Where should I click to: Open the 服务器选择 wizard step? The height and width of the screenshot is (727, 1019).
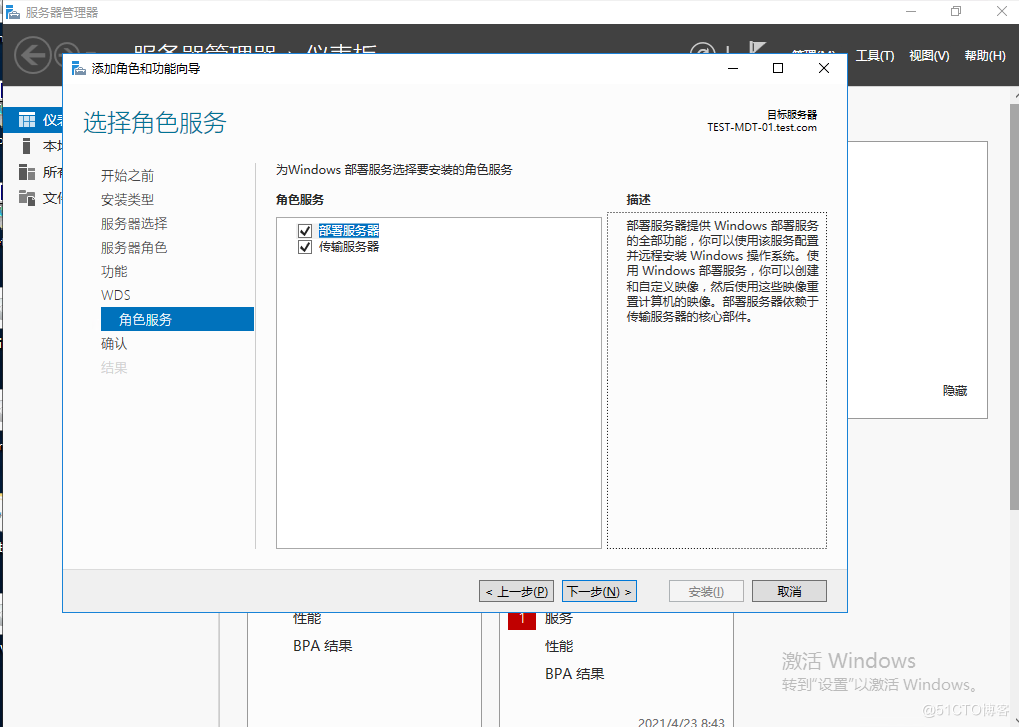134,223
